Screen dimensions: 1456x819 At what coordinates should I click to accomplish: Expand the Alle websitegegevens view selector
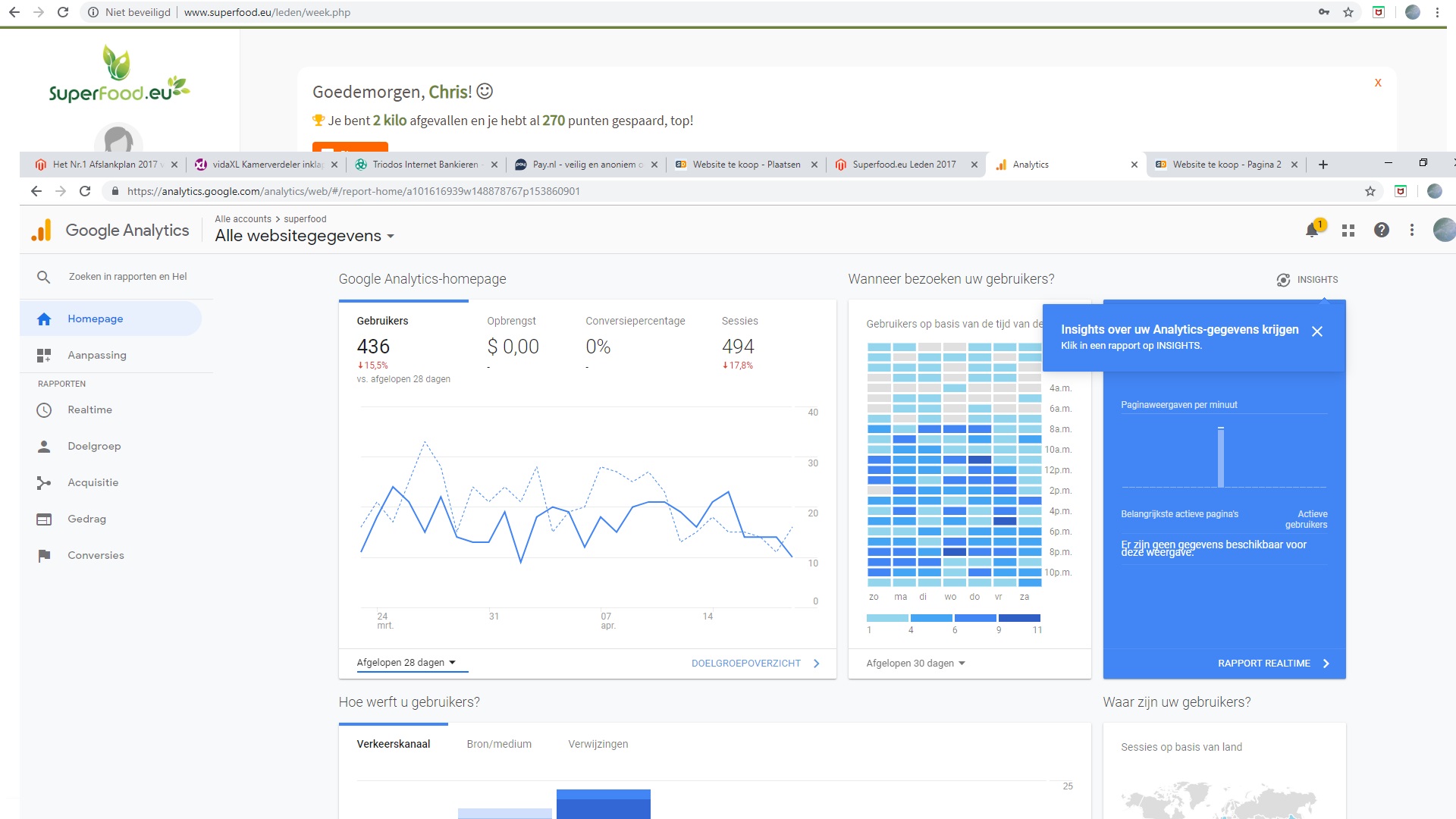point(305,236)
